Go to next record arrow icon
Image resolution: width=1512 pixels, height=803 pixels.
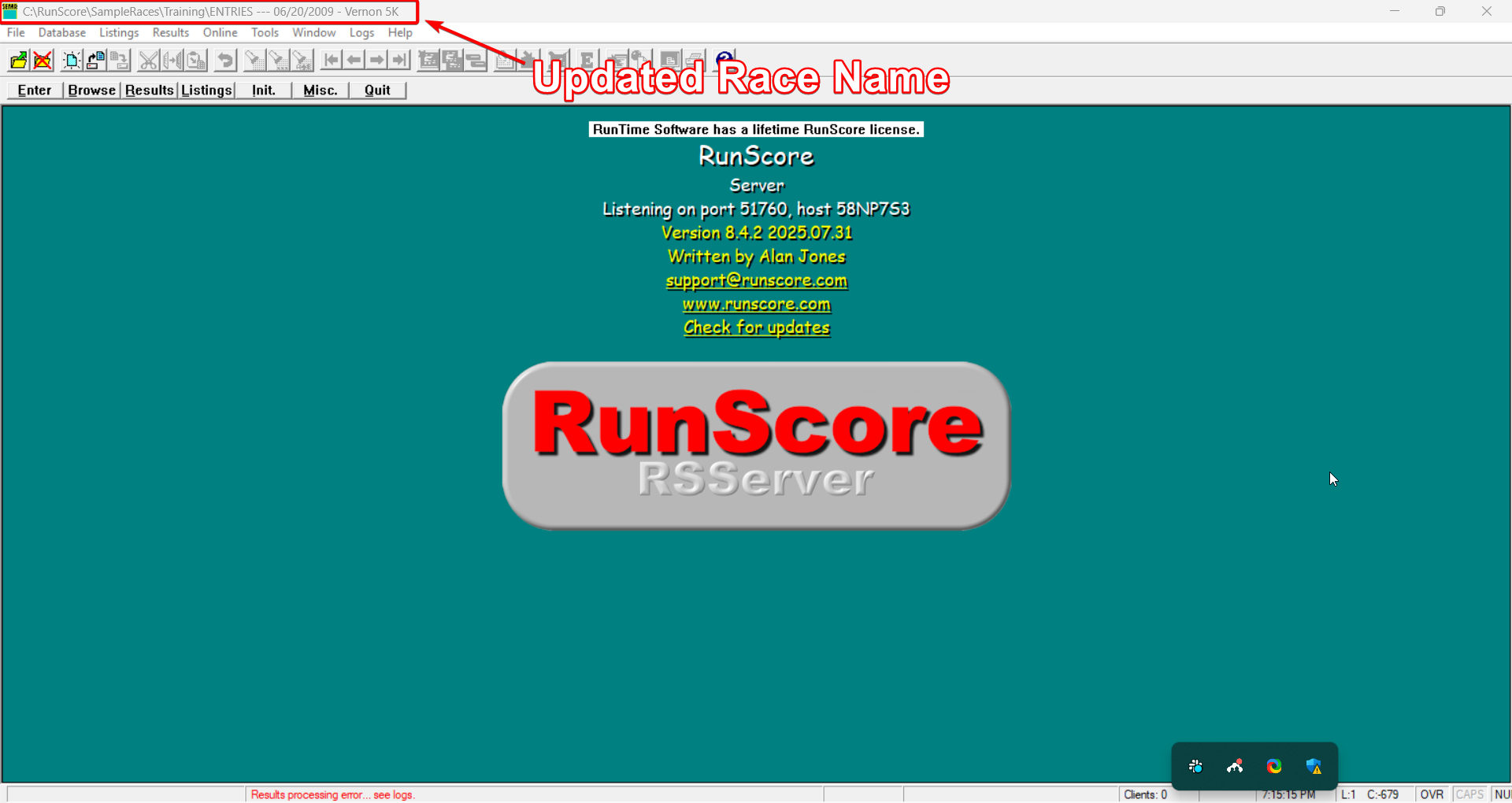(377, 61)
